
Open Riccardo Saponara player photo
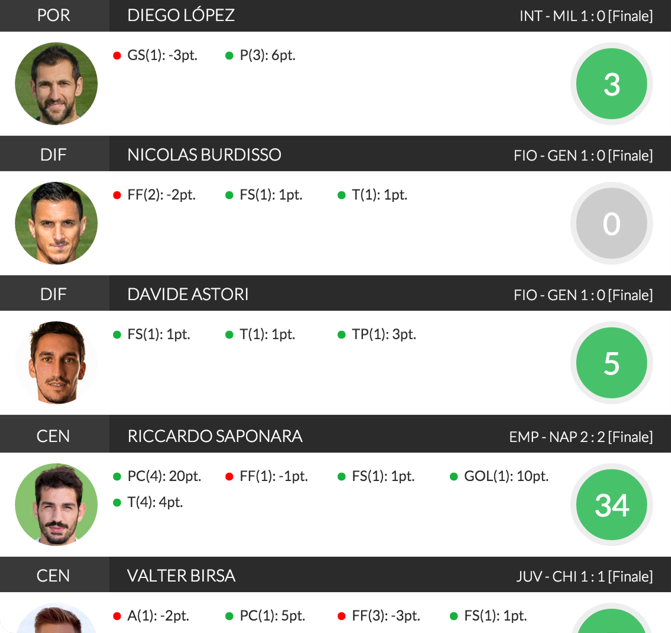[56, 504]
